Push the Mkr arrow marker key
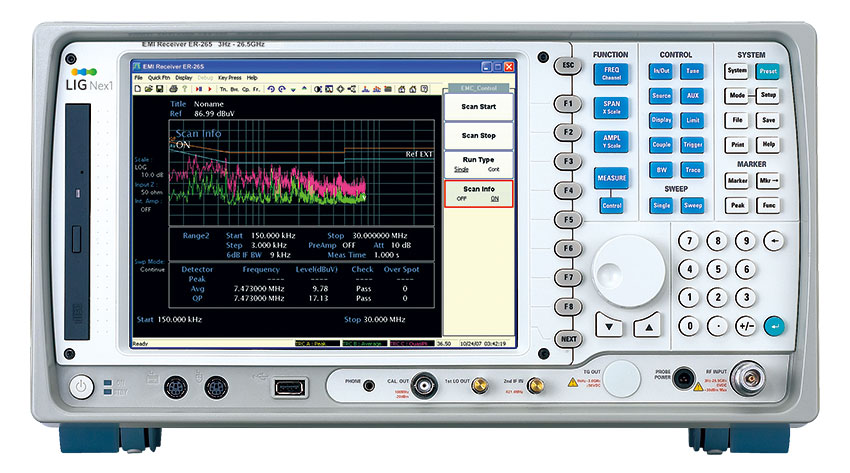The image size is (850, 473). click(769, 181)
